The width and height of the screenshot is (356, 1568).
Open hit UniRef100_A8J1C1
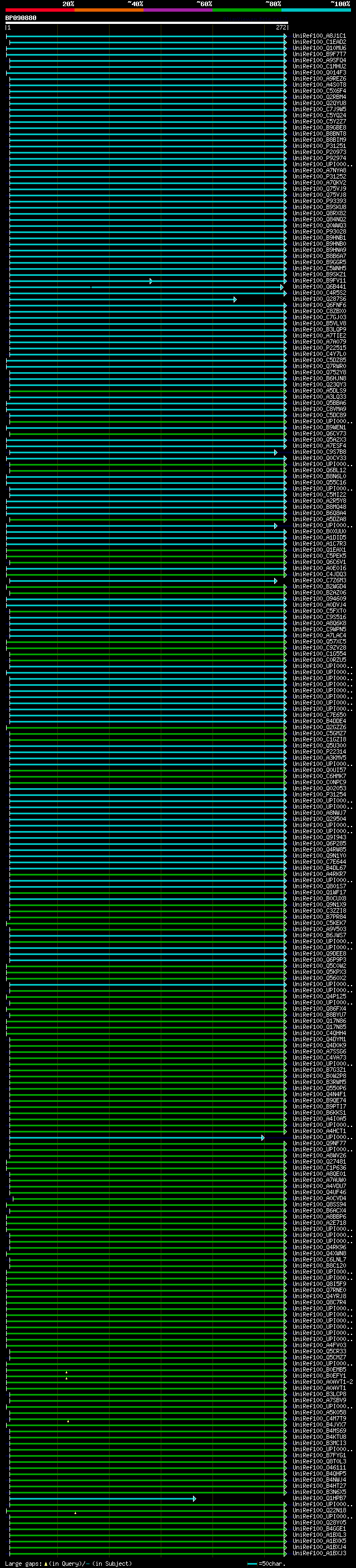tap(319, 36)
